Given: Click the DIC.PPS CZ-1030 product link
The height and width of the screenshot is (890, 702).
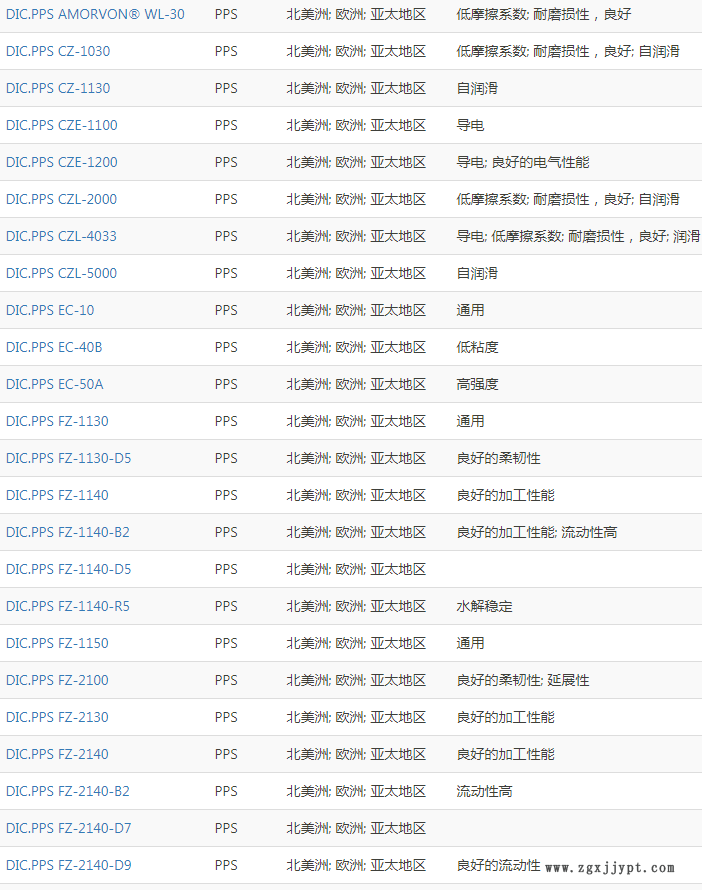Looking at the screenshot, I should pos(58,51).
